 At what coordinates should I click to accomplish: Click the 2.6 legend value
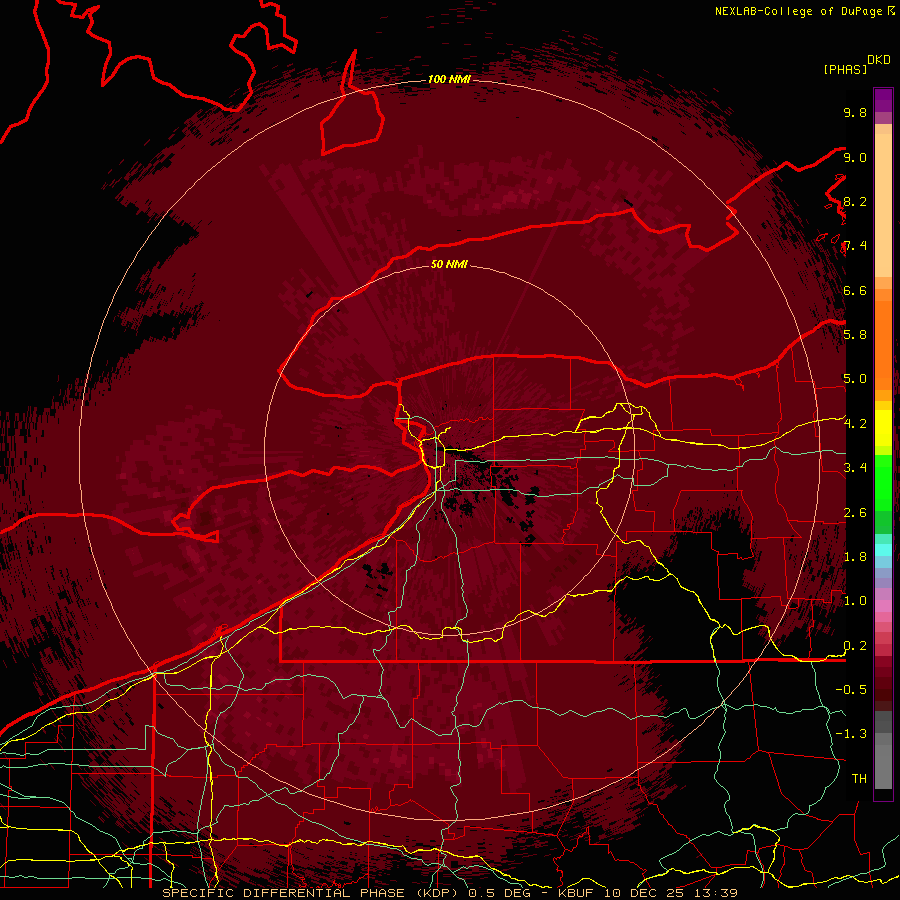click(x=855, y=513)
